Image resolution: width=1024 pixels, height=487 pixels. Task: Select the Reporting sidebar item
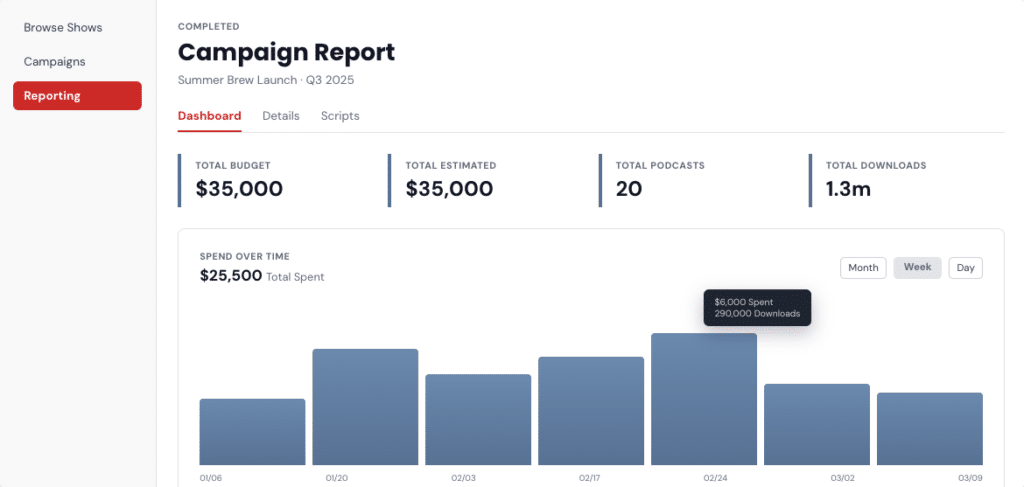(77, 96)
